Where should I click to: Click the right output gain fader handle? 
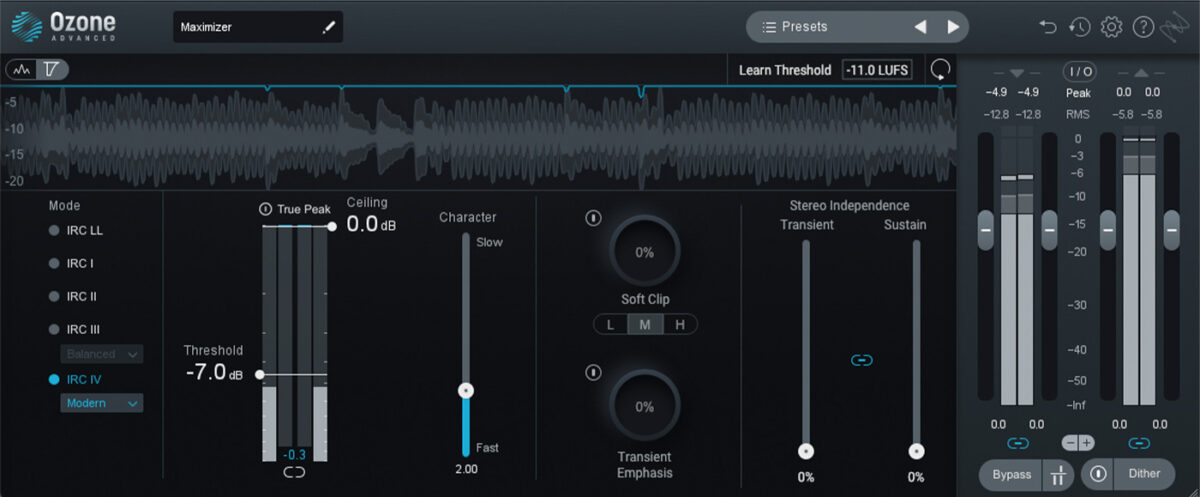coord(1172,230)
